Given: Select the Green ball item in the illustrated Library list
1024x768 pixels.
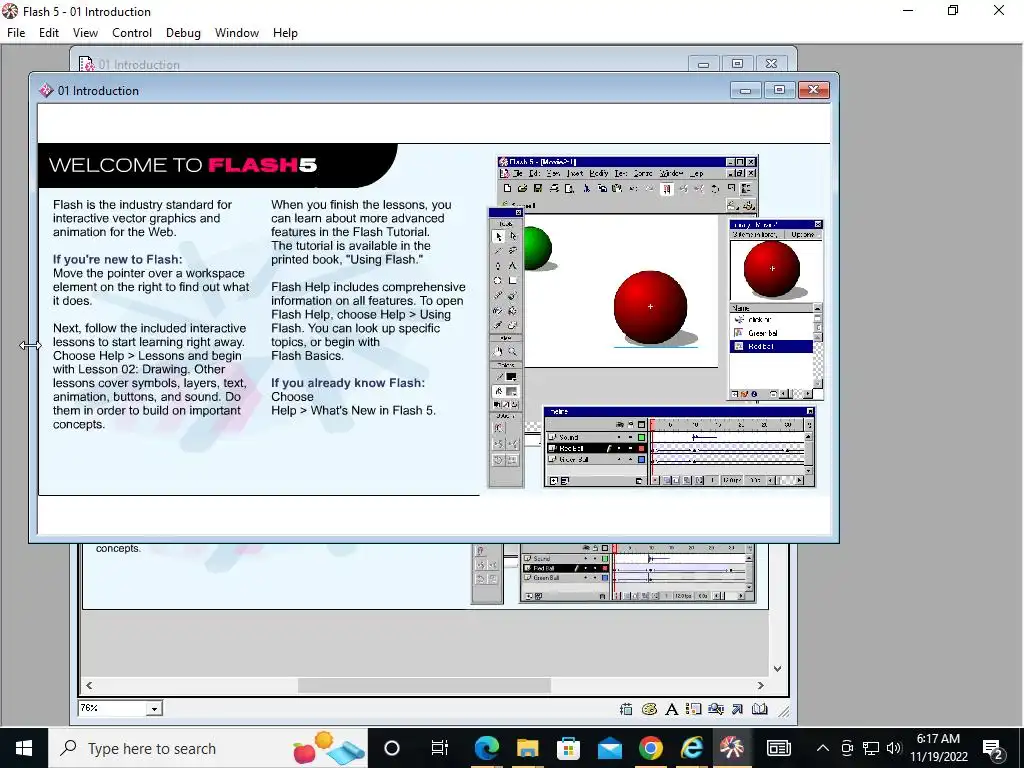Looking at the screenshot, I should pos(771,333).
